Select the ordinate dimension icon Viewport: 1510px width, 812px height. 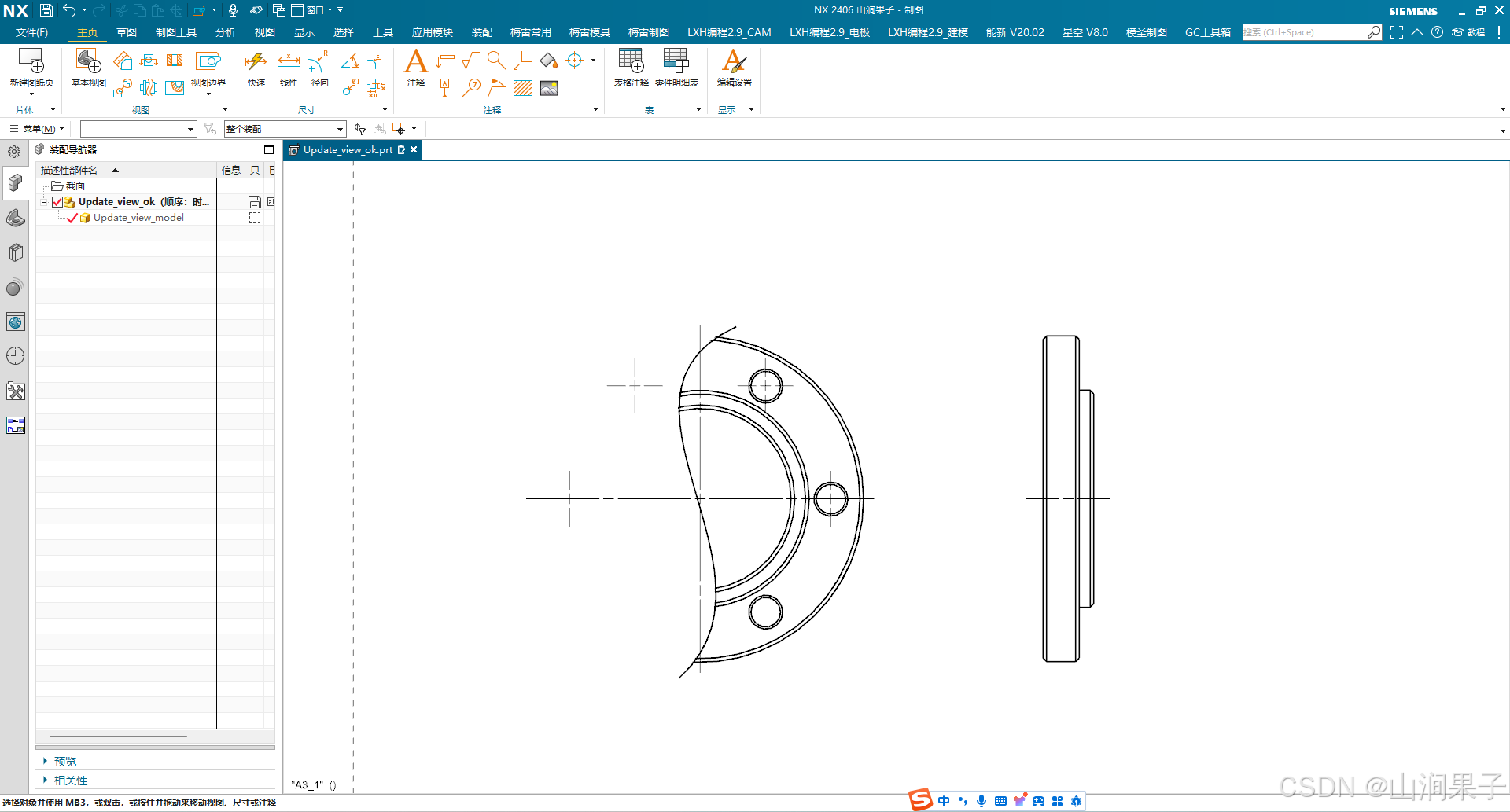(x=377, y=88)
